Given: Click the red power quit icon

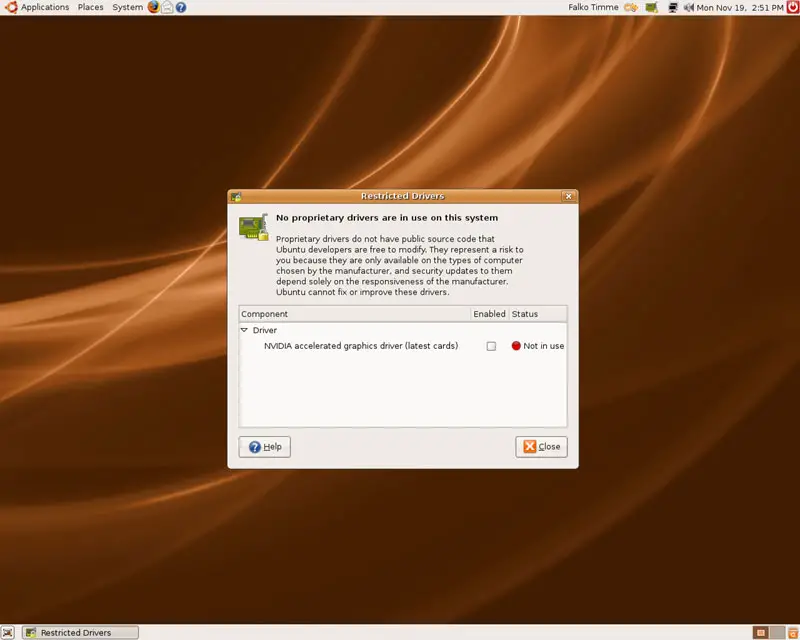Looking at the screenshot, I should [x=793, y=7].
